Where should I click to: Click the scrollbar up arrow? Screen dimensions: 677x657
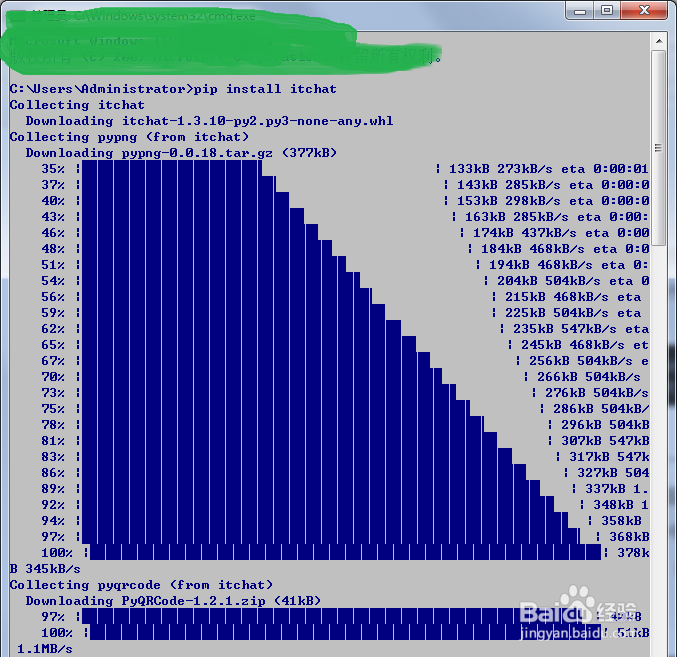pyautogui.click(x=659, y=41)
